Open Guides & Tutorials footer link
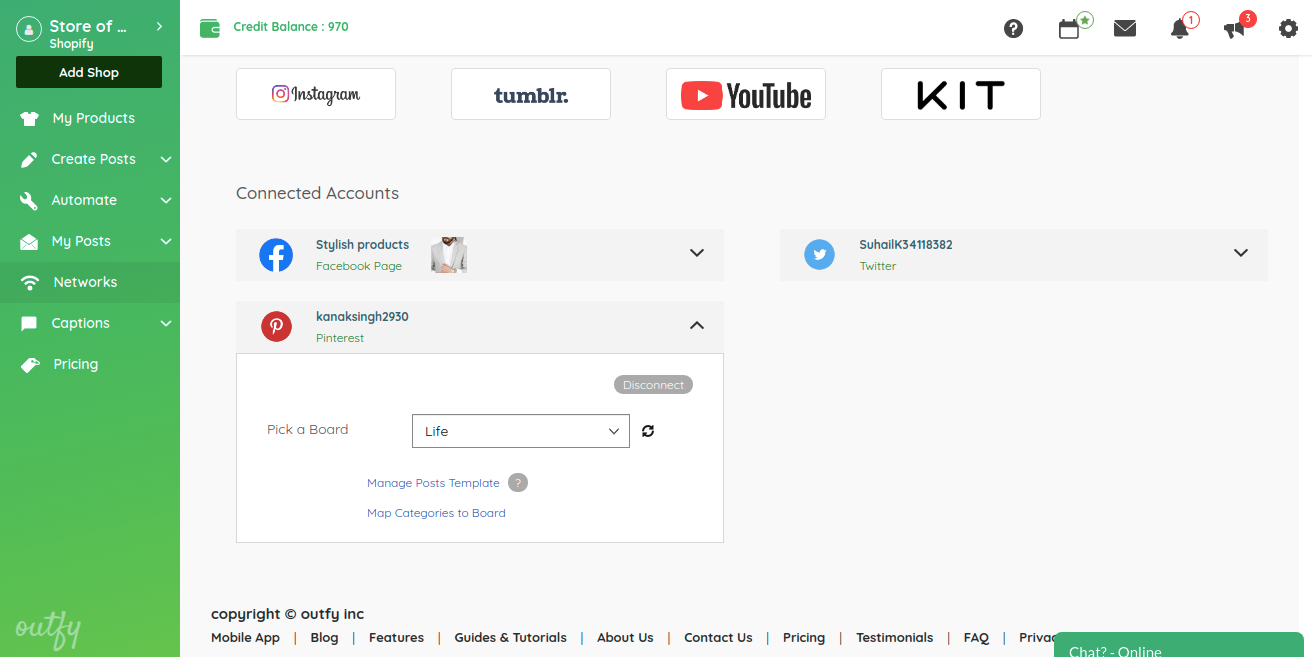Image resolution: width=1314 pixels, height=657 pixels. coord(510,638)
